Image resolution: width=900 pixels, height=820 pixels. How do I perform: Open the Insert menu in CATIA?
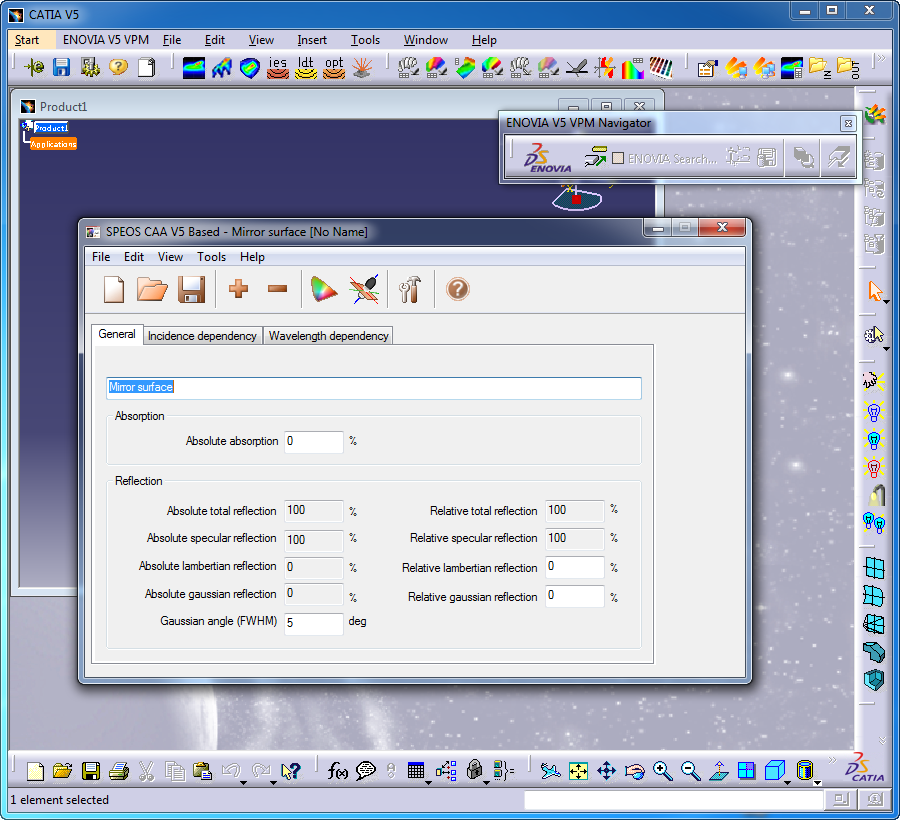click(312, 40)
